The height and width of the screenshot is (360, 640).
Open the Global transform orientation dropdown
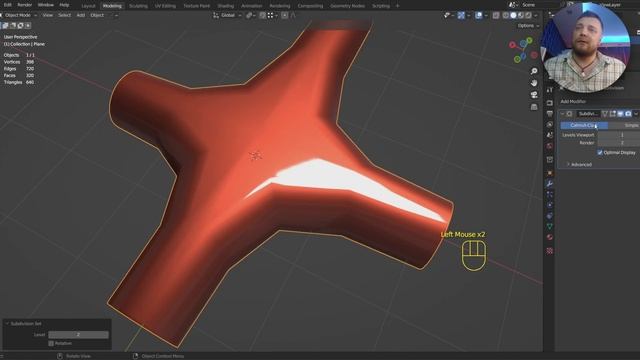click(x=228, y=15)
